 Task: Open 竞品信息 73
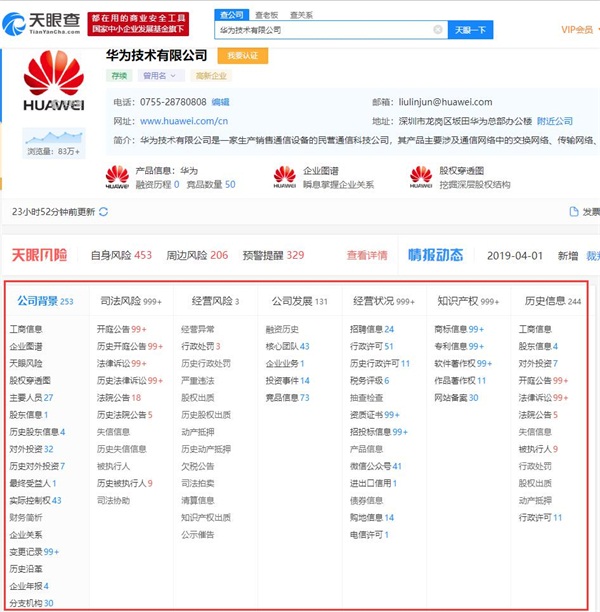coord(288,398)
